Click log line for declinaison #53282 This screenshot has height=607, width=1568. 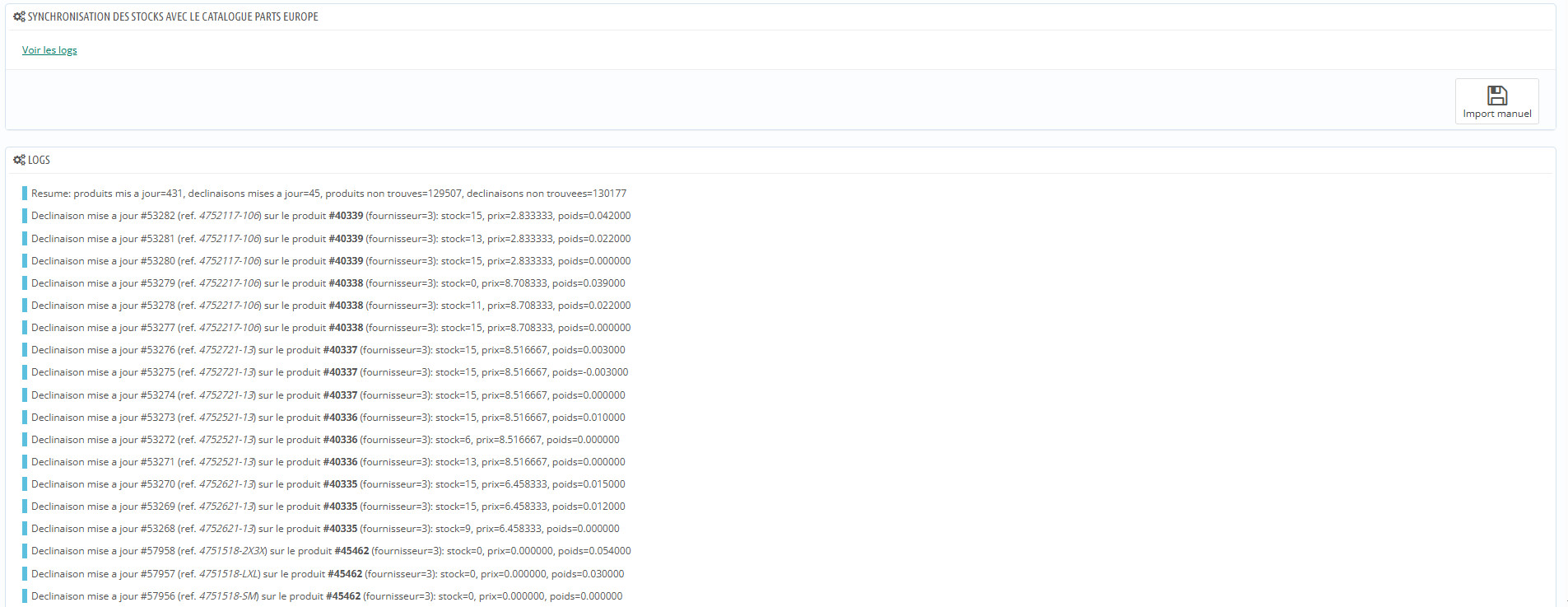click(x=331, y=216)
